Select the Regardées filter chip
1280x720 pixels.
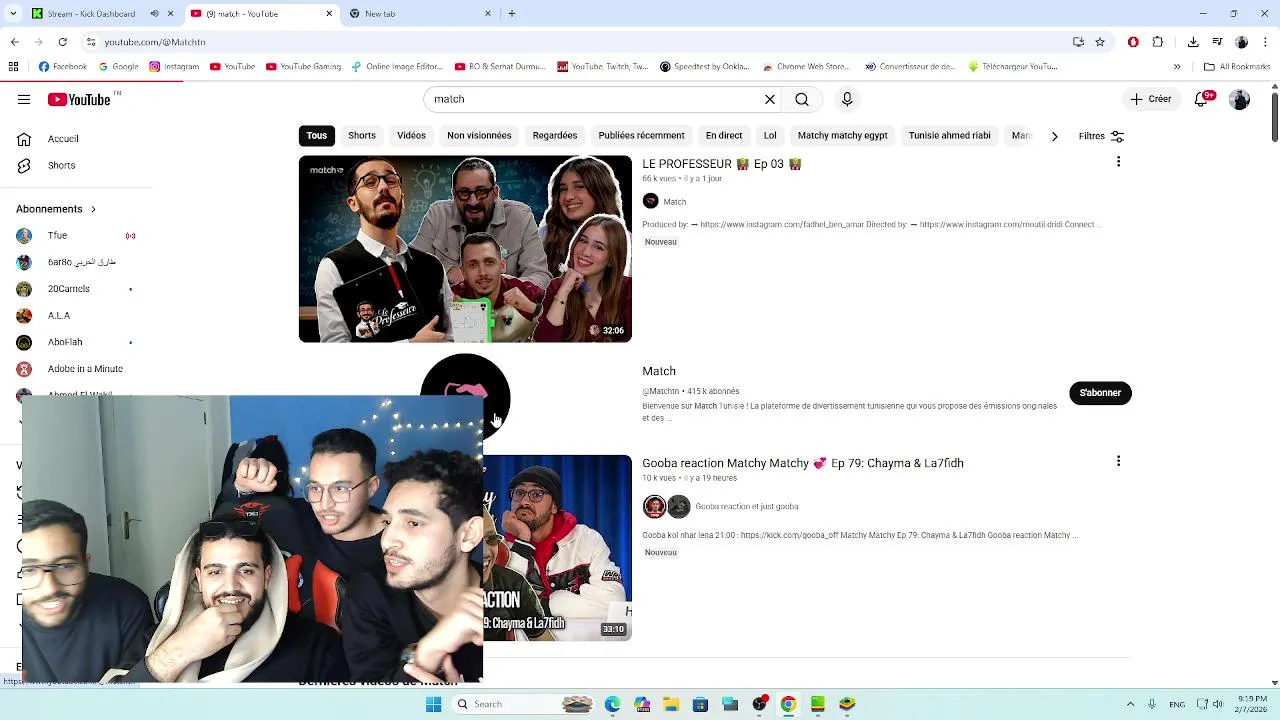[x=555, y=136]
